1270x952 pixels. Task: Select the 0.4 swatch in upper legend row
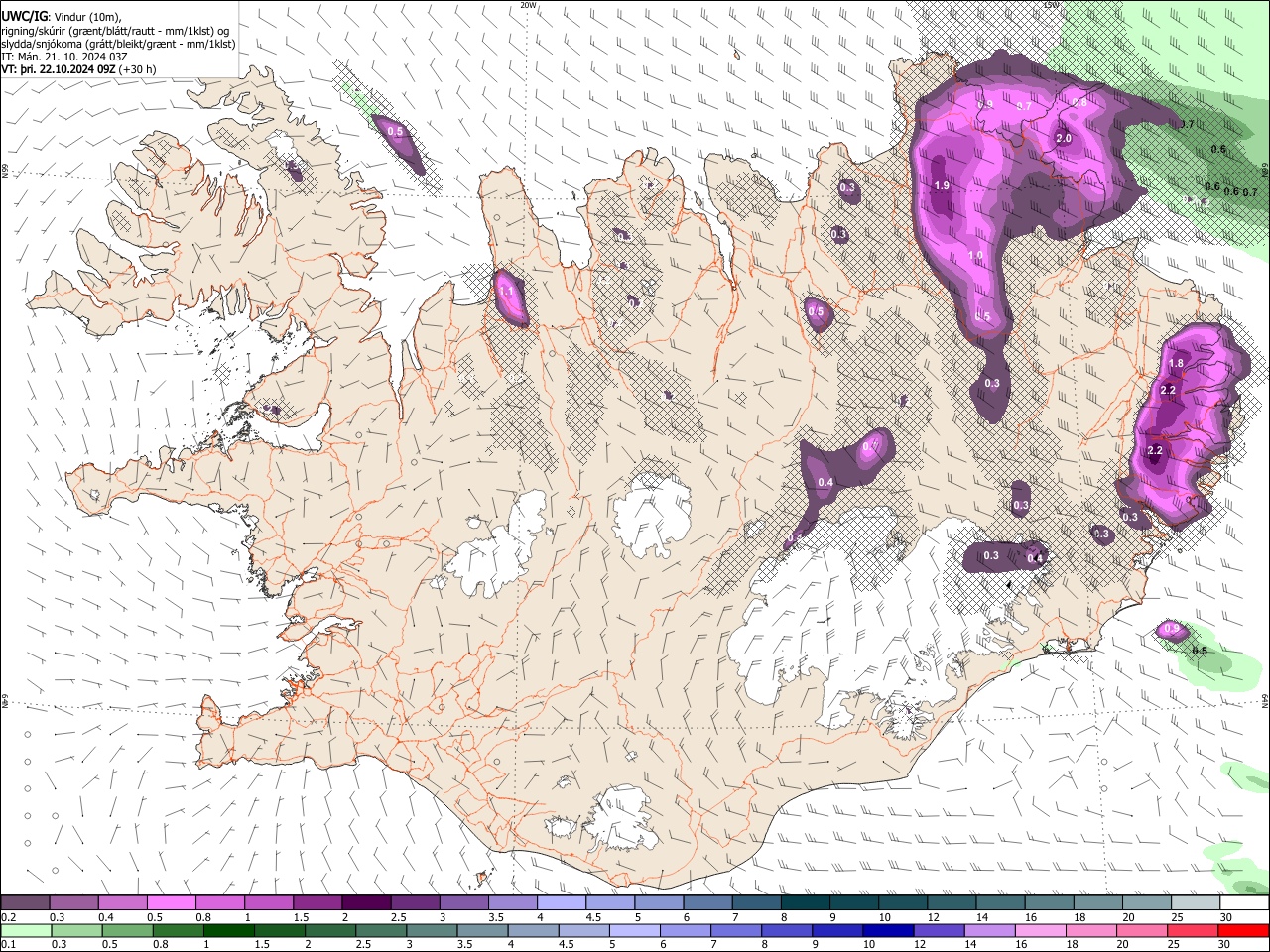(122, 903)
